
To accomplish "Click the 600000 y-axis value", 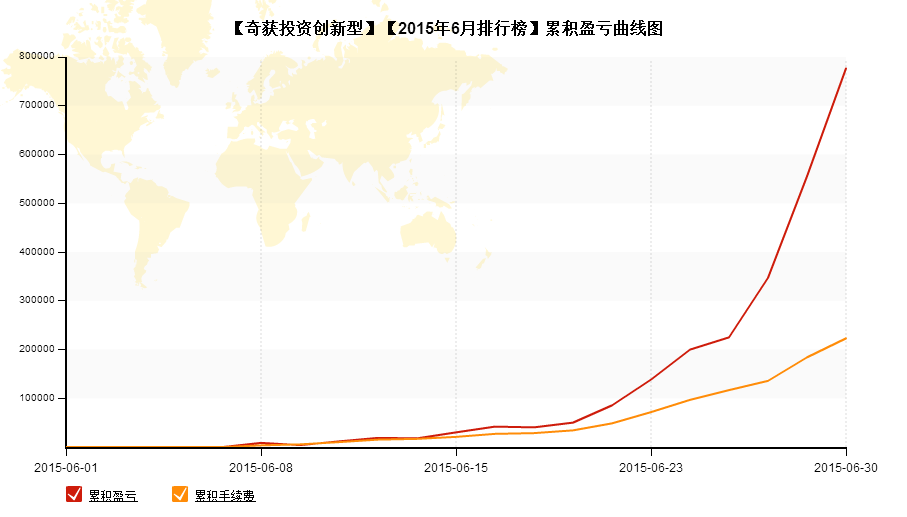I will coord(37,154).
